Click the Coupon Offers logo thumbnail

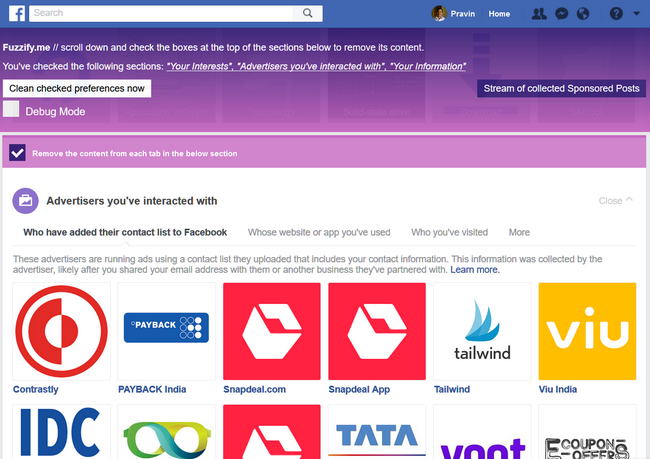pos(587,432)
